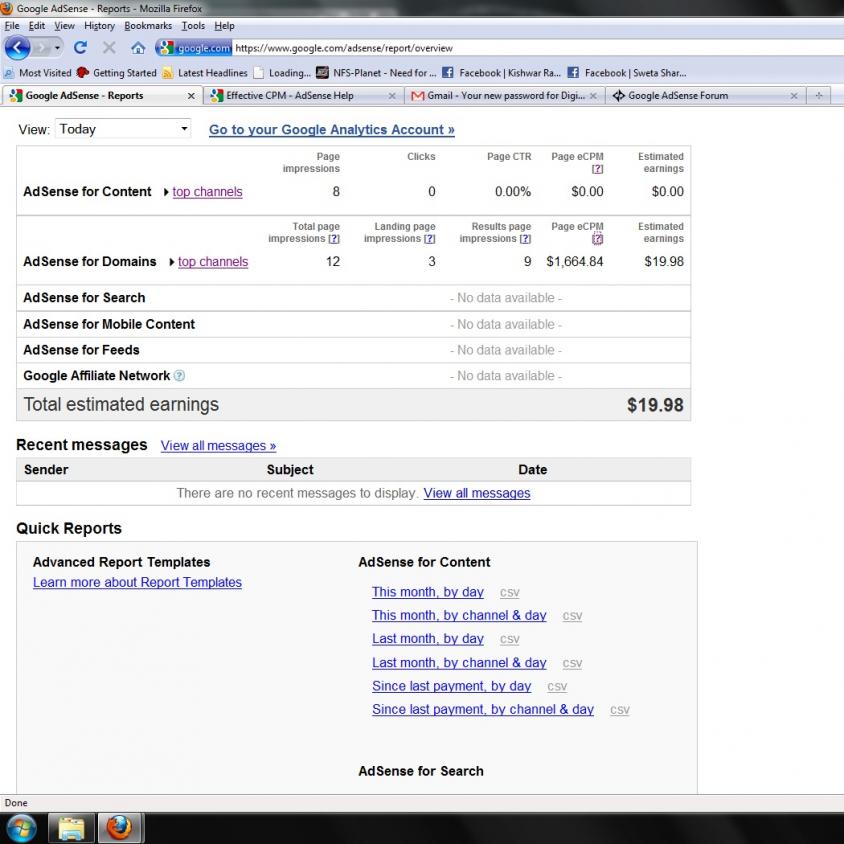Download csv for Last month, by day
Screen dimensions: 844x844
(x=509, y=639)
